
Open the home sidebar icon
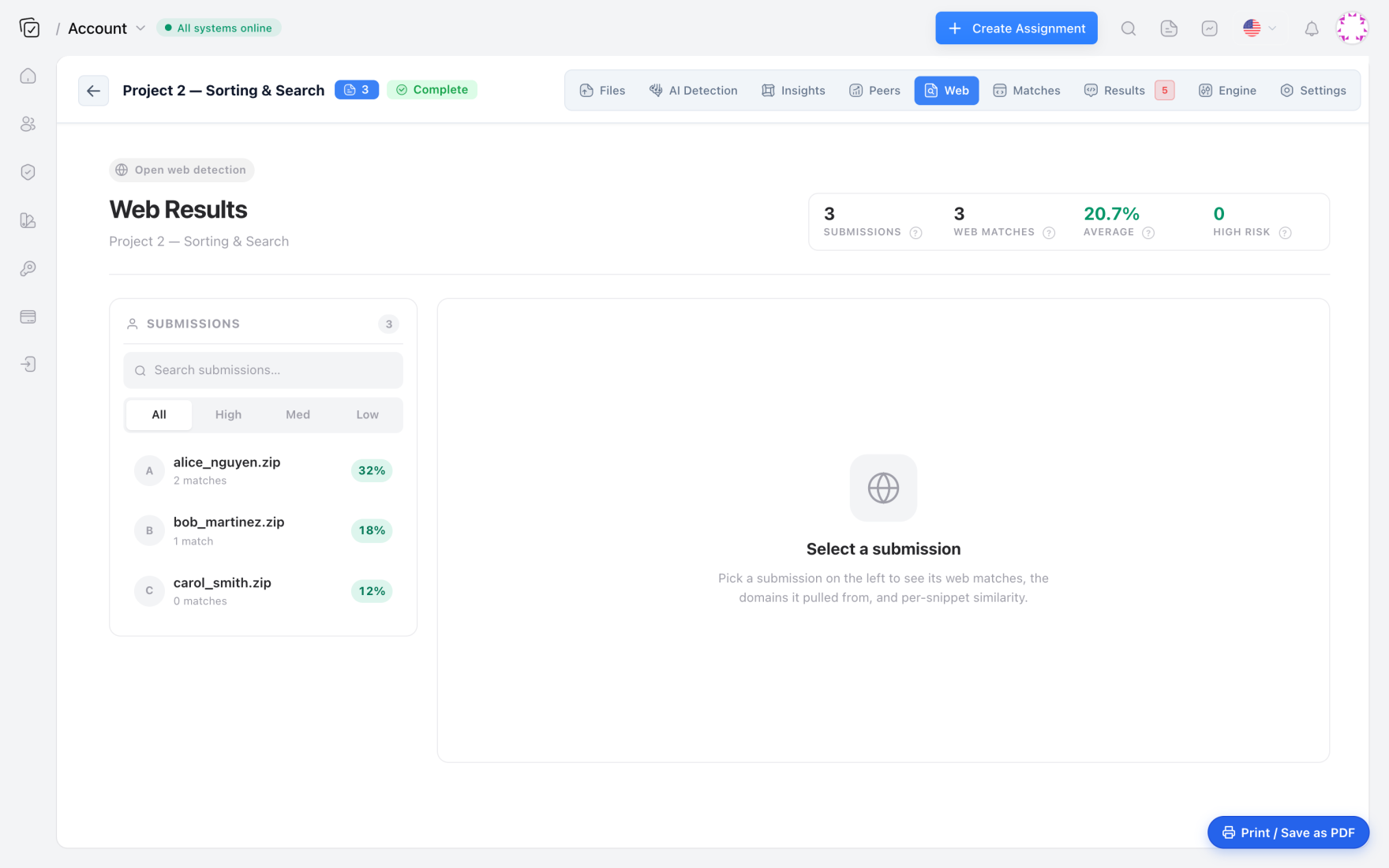28,76
